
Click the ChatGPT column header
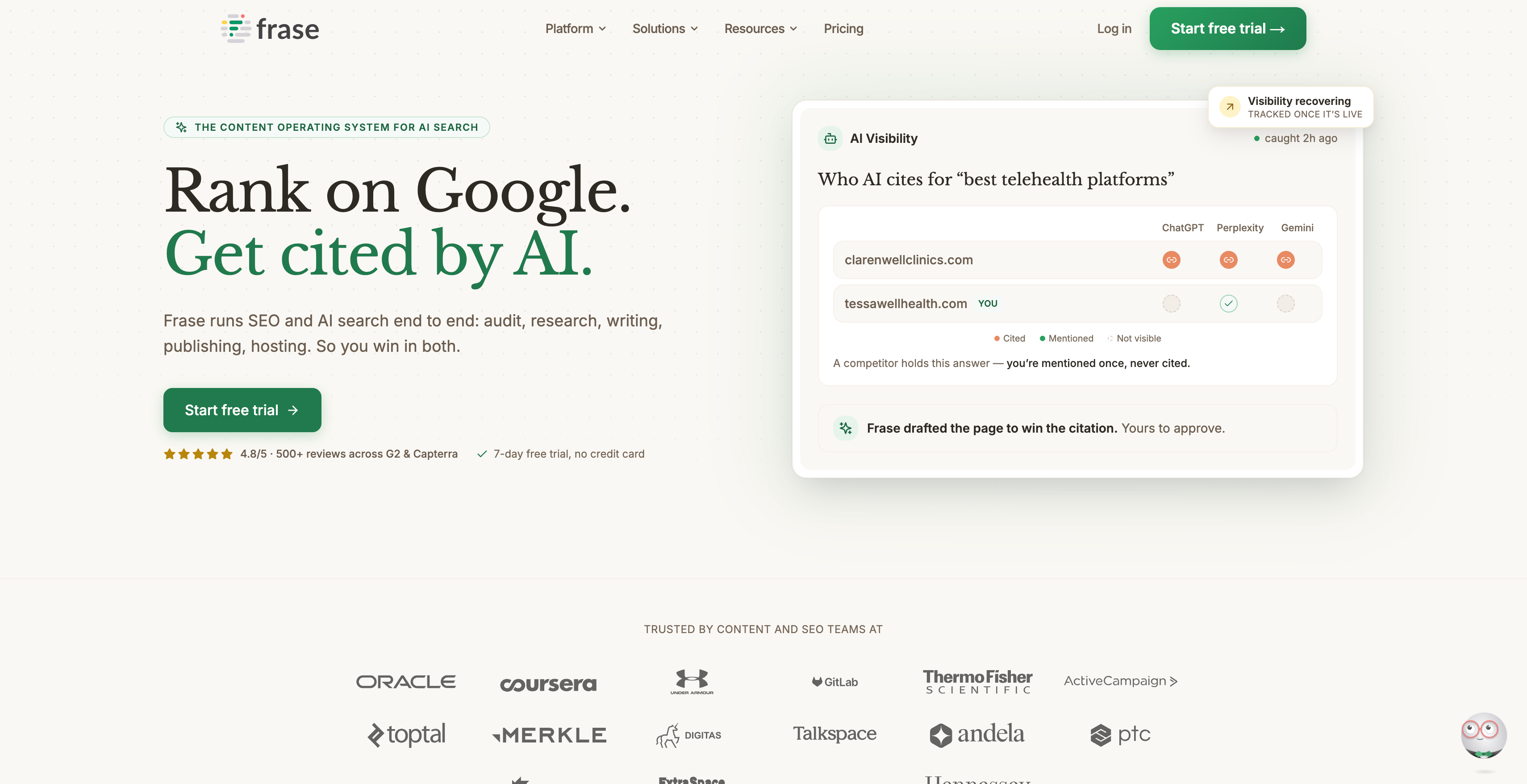point(1183,228)
